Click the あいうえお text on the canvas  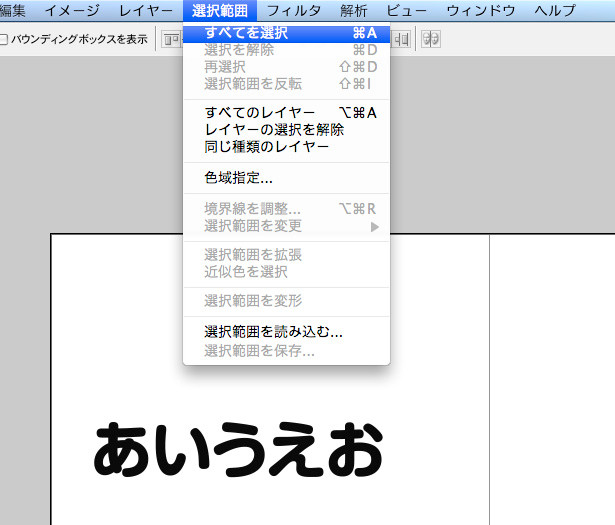click(238, 449)
